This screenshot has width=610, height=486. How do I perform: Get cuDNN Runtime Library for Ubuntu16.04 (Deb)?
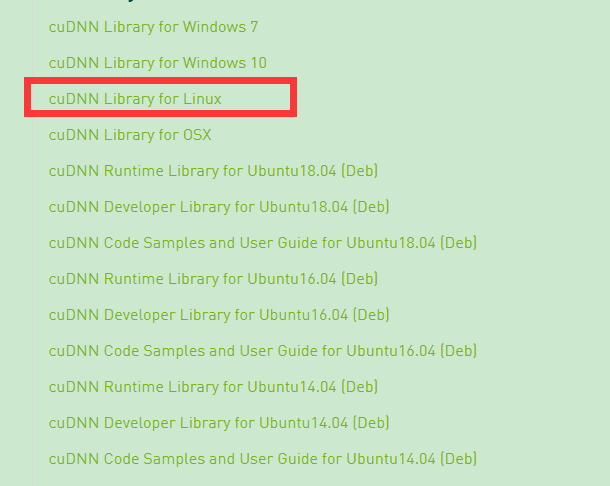213,279
